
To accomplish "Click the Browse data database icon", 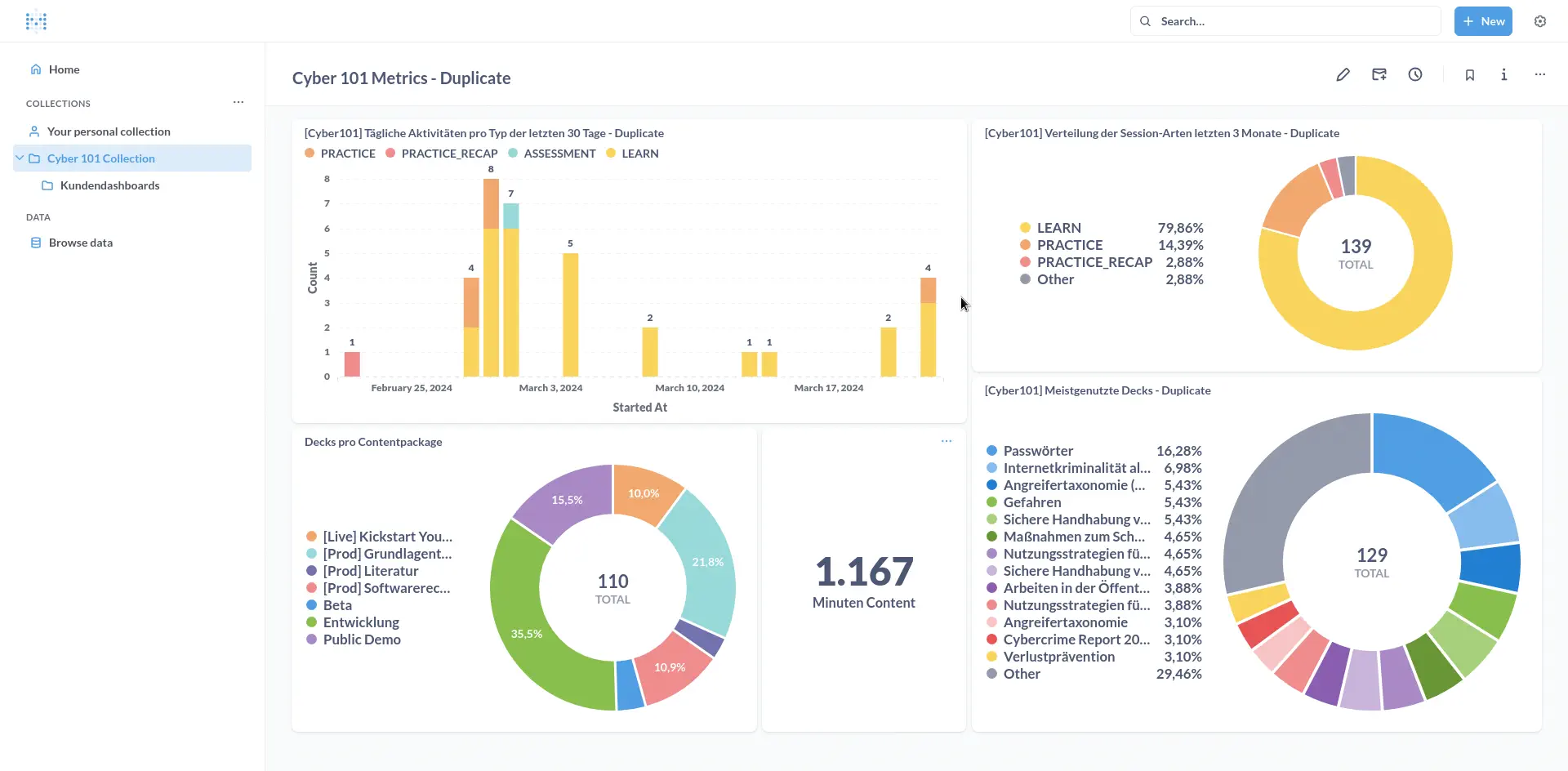I will (x=36, y=243).
